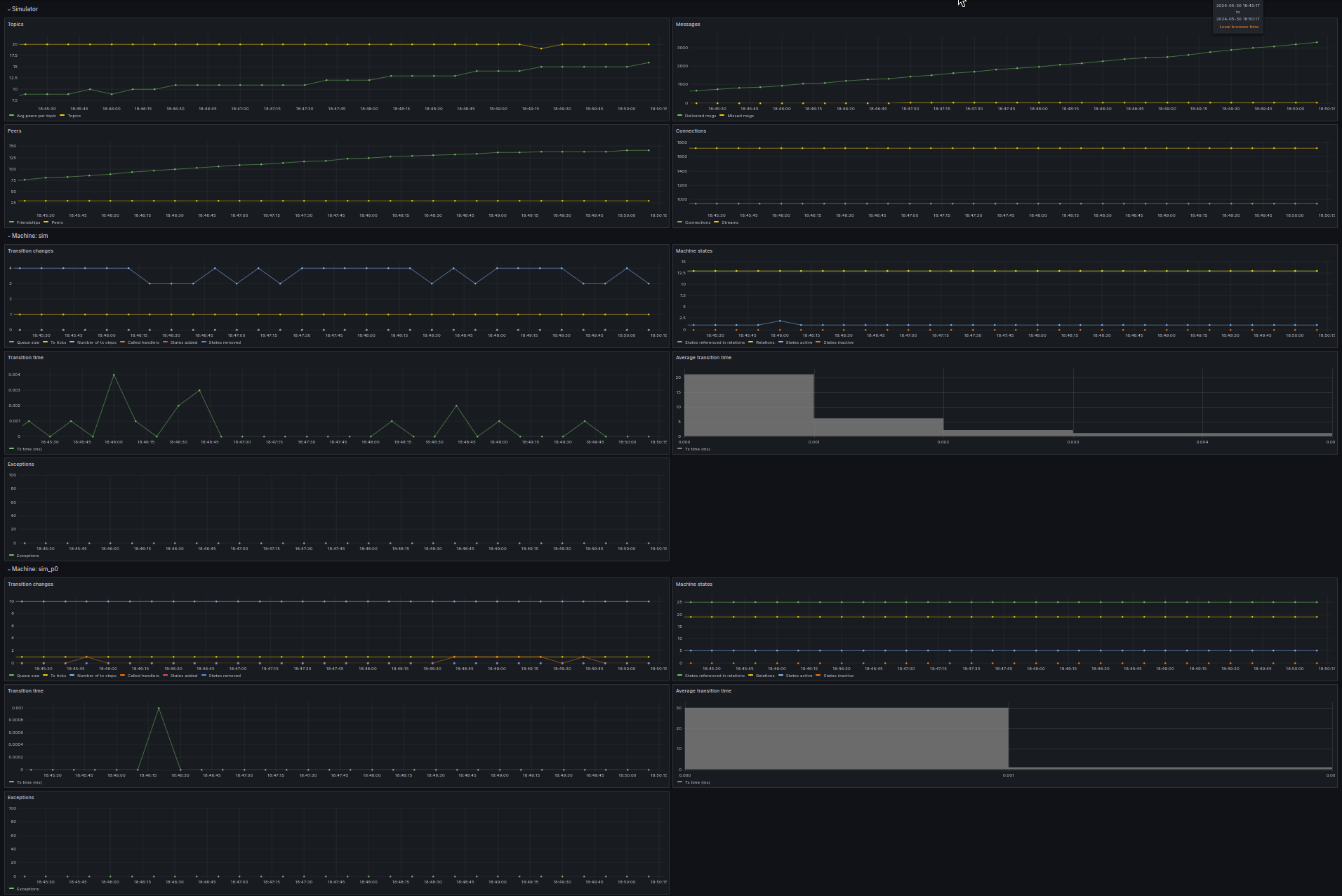Collapse the 'Machine: sim' row
Viewport: 1342px width, 896px height.
(x=29, y=236)
